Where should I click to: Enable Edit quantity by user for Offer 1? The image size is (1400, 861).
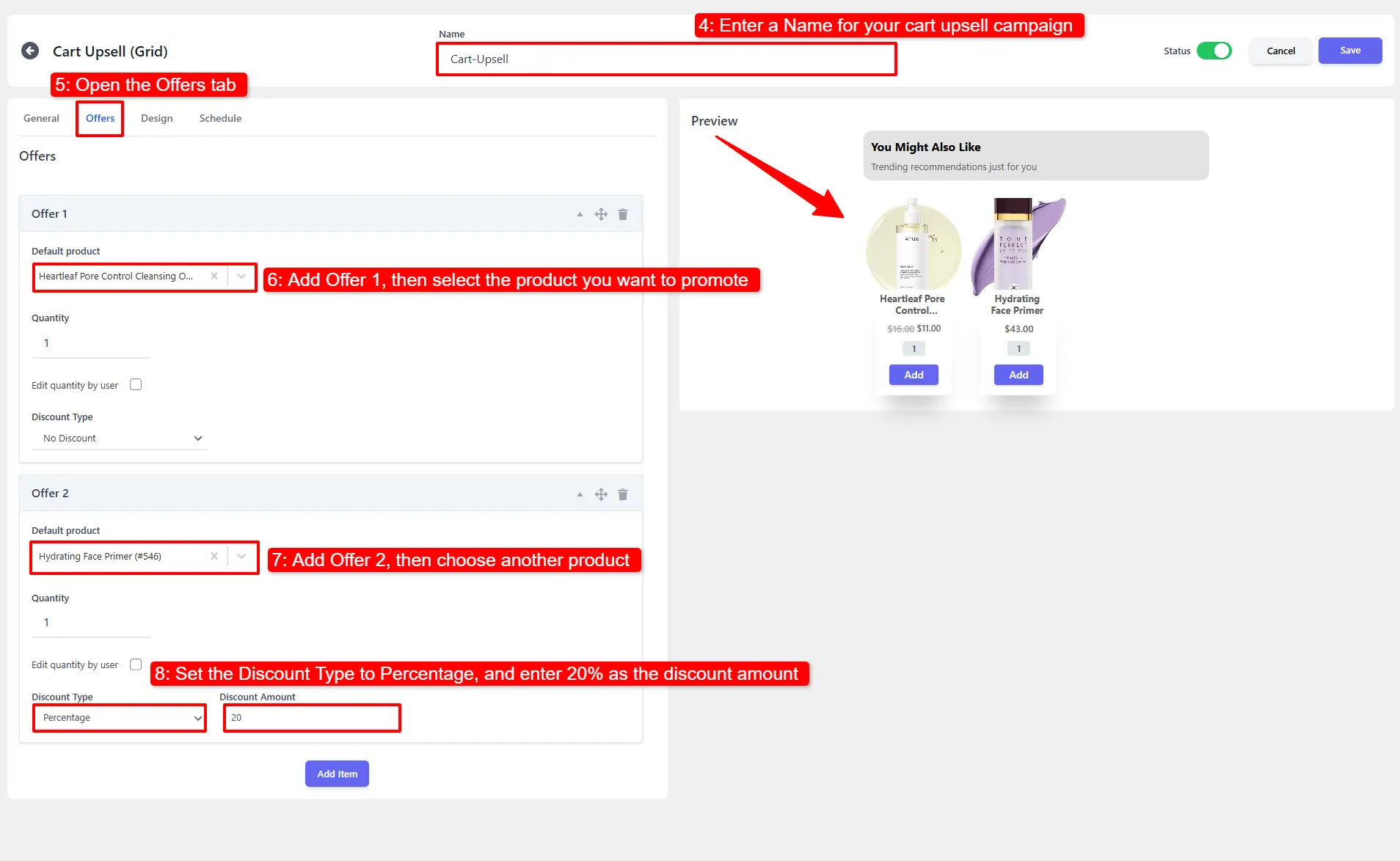pyautogui.click(x=136, y=385)
